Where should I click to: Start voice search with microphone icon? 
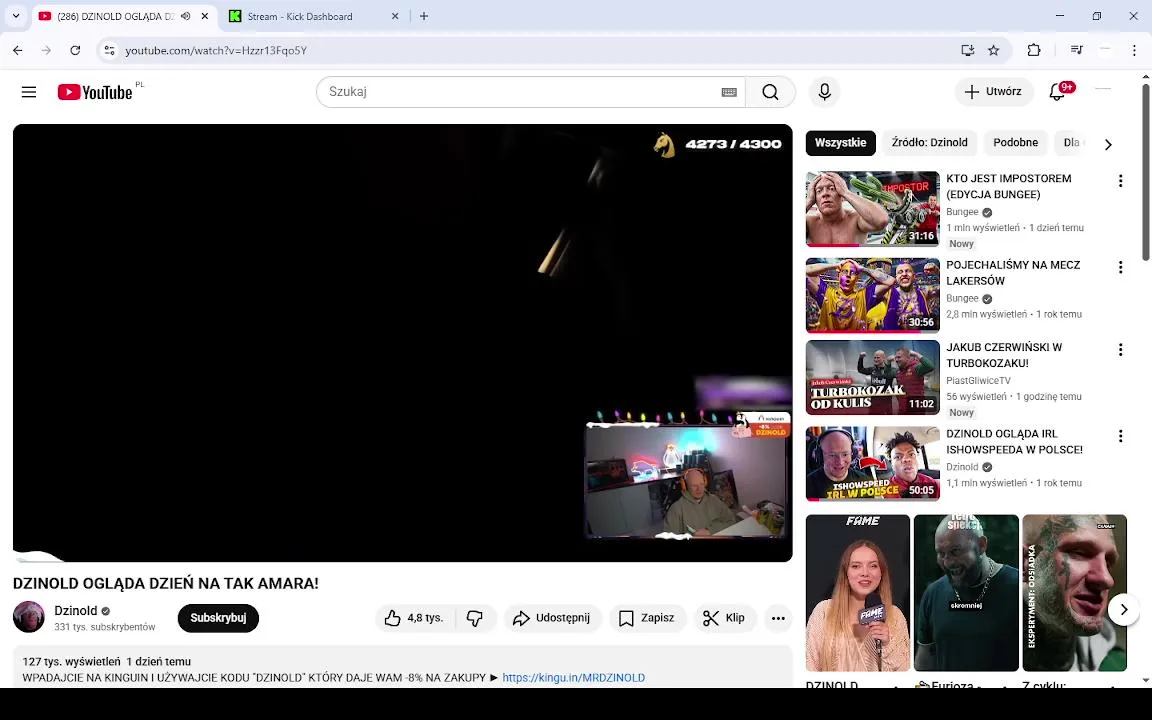point(824,92)
